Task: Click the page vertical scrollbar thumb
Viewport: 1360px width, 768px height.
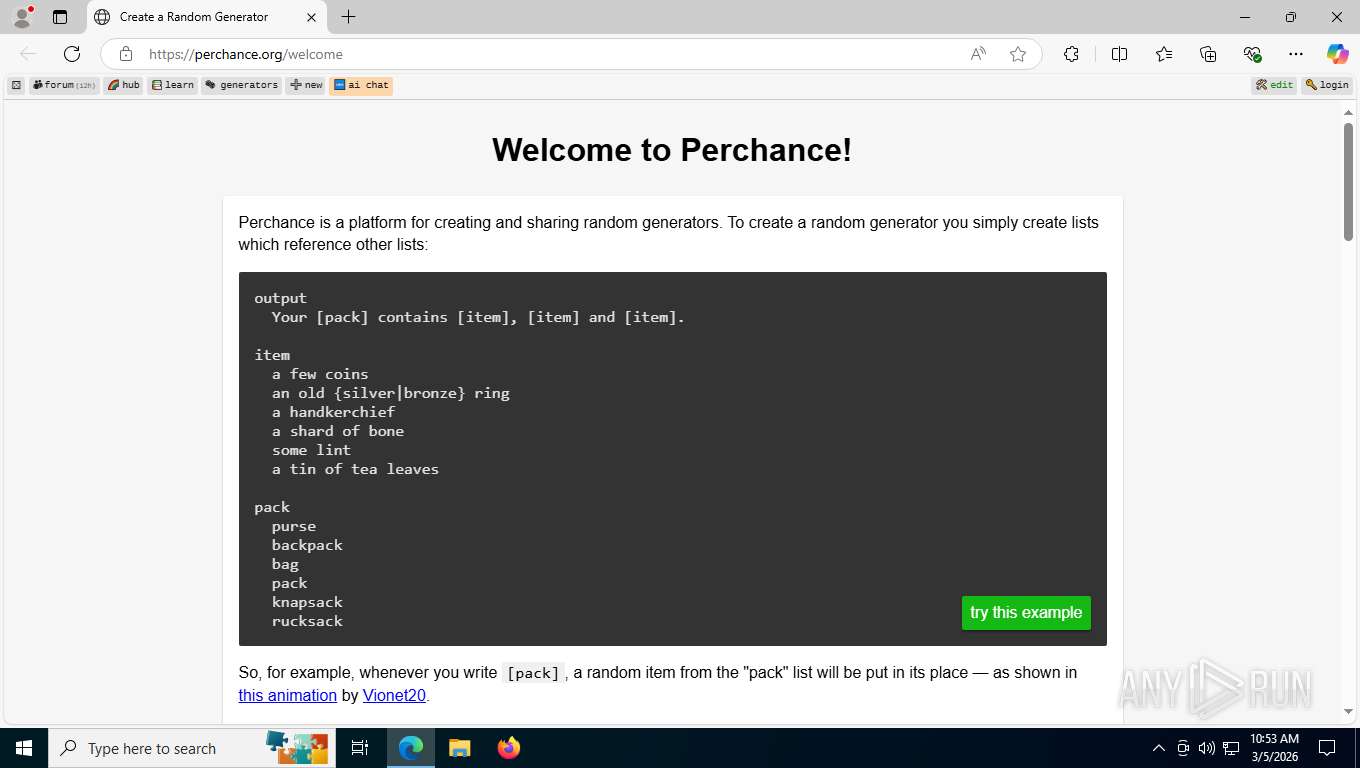Action: [x=1348, y=181]
